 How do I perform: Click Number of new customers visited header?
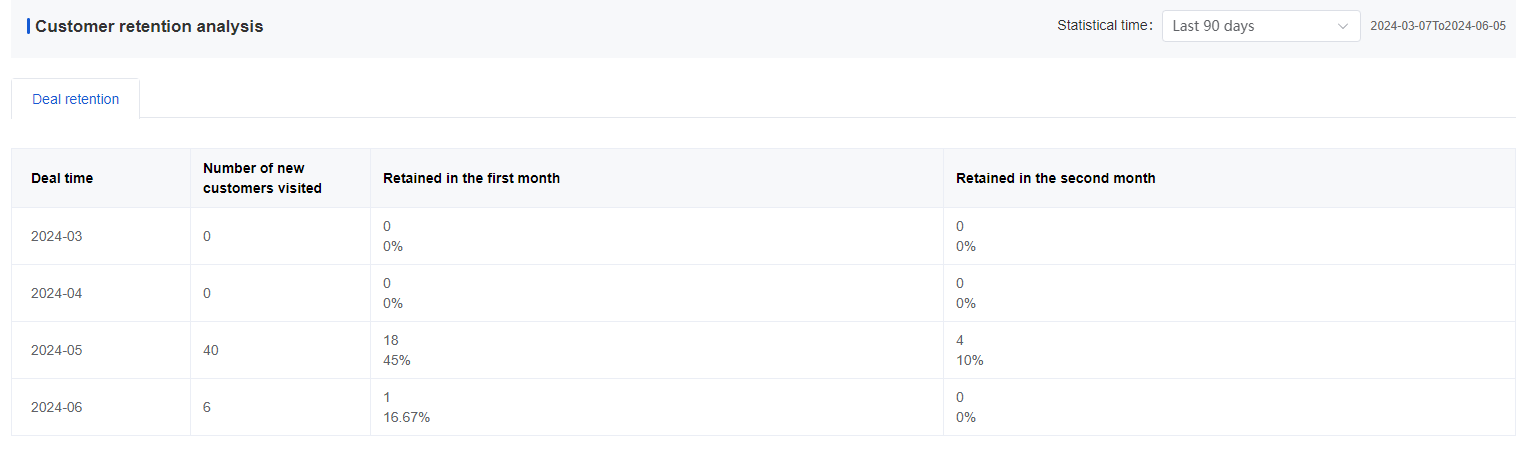point(262,178)
